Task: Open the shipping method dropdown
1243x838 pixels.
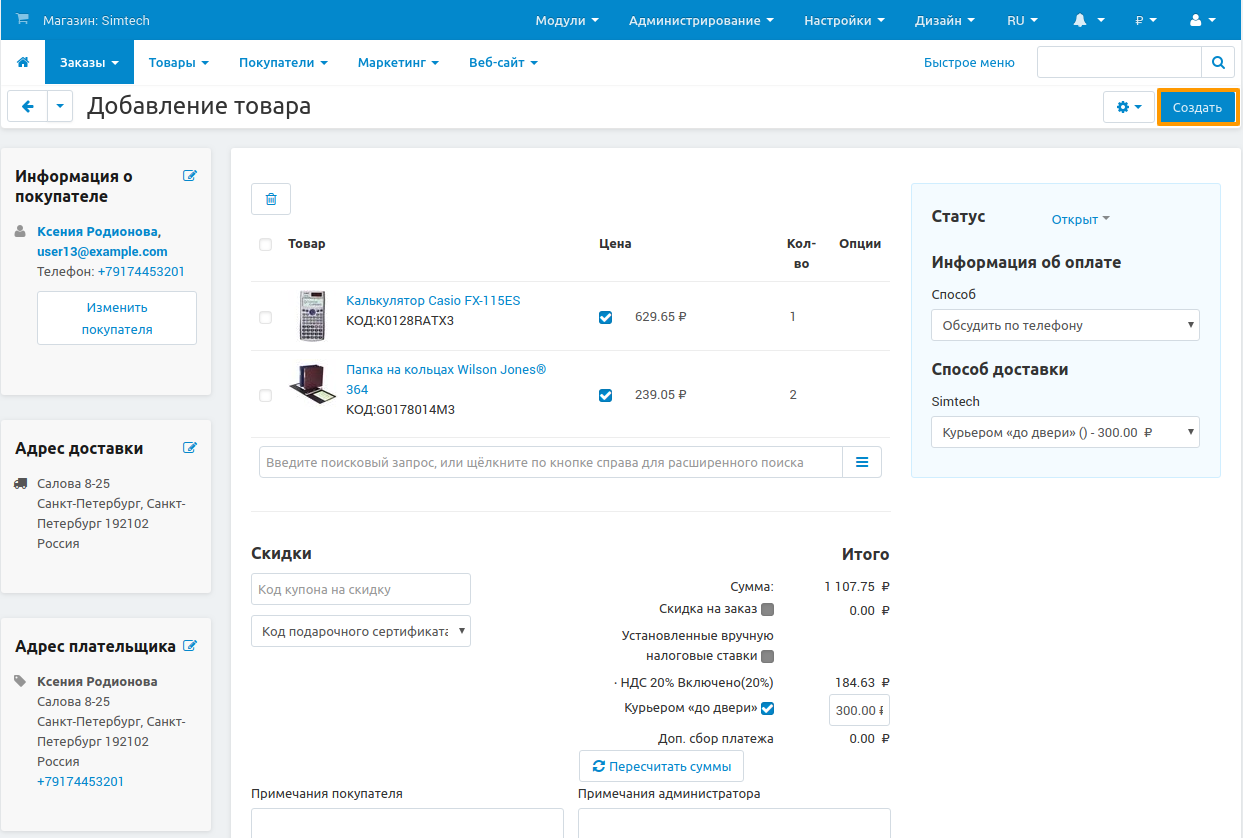Action: (x=1065, y=433)
